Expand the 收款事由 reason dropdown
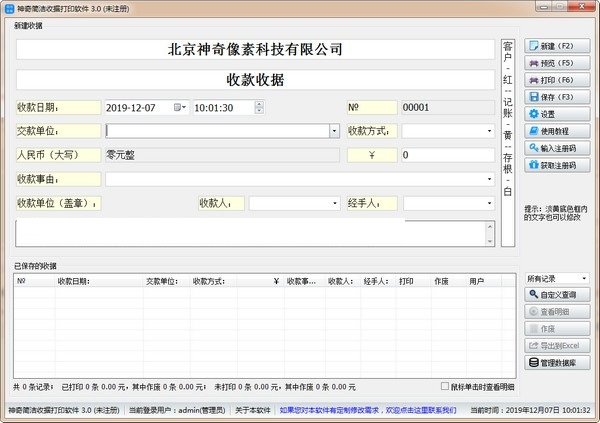This screenshot has width=600, height=423. click(489, 179)
